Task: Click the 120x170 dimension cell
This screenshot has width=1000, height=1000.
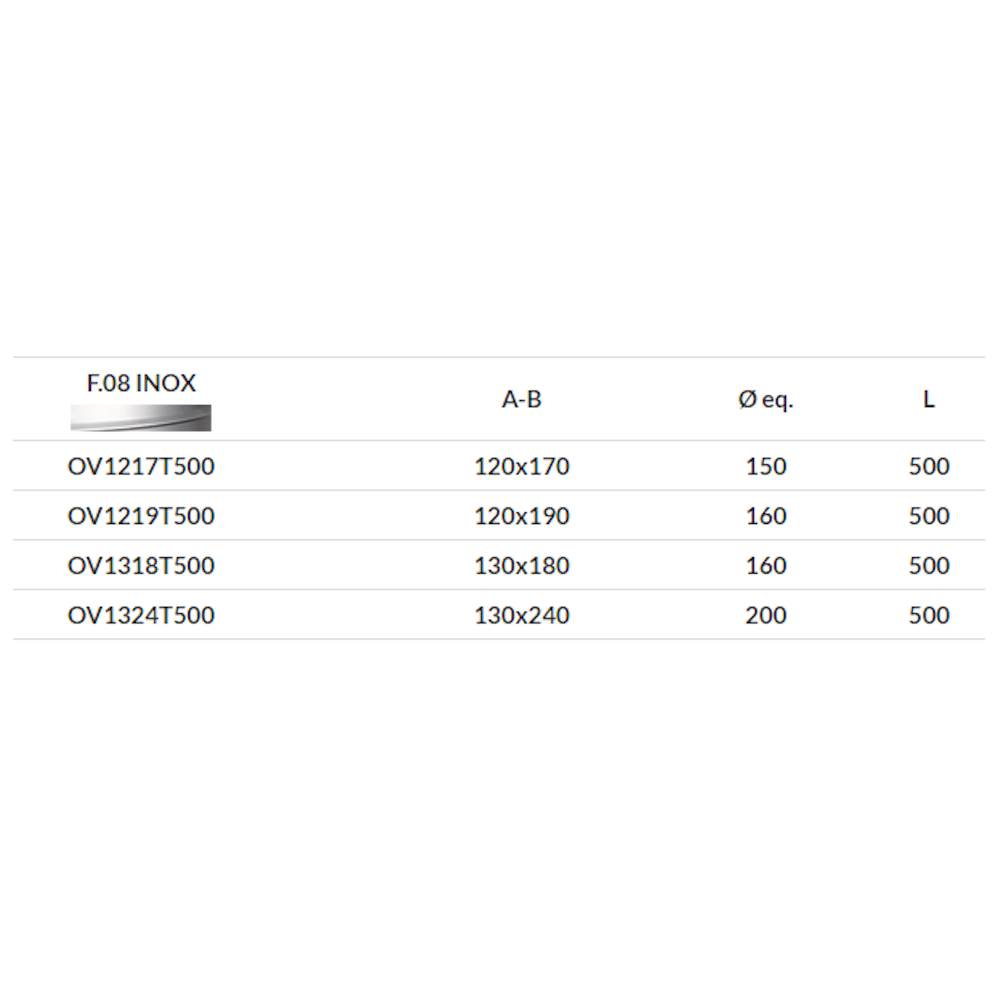Action: [x=522, y=466]
